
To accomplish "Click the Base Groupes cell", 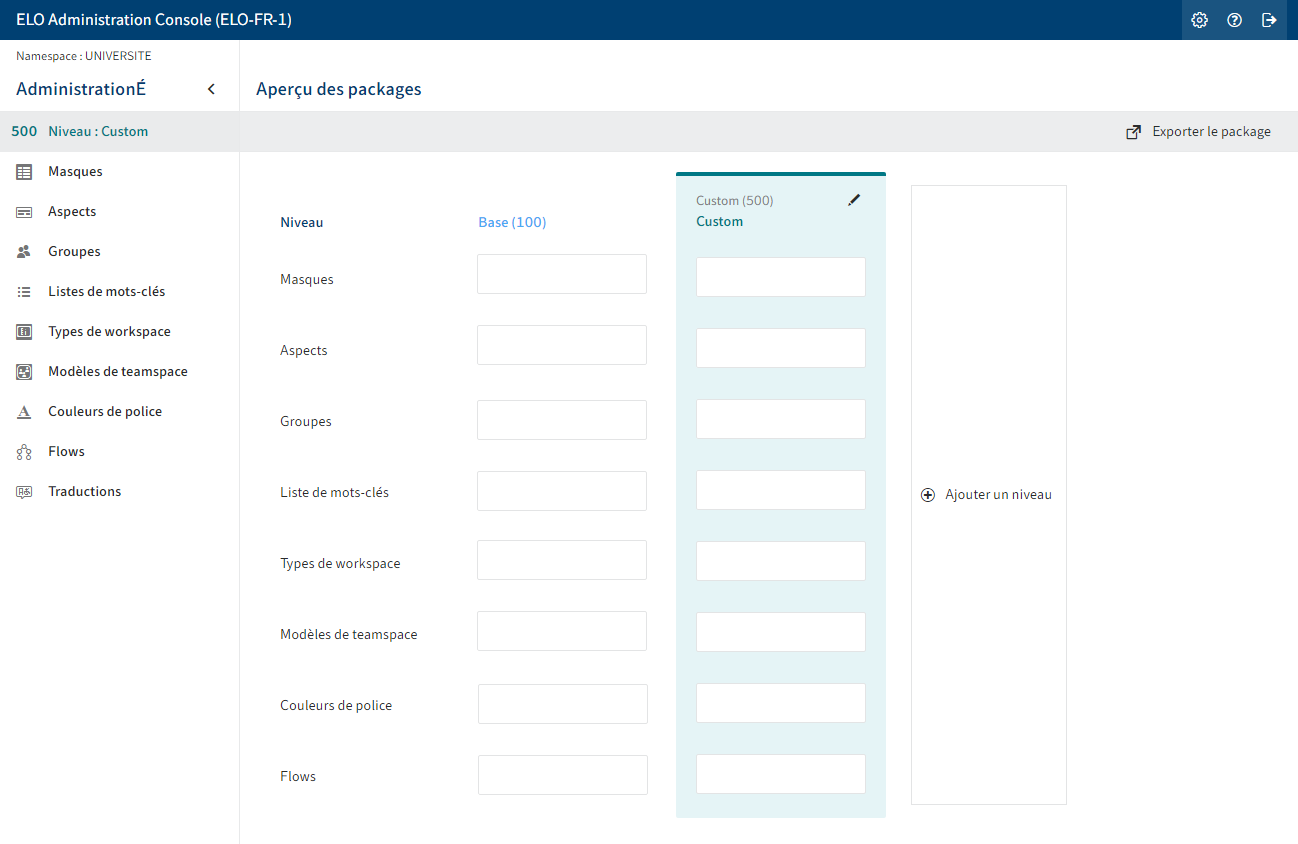I will (562, 420).
